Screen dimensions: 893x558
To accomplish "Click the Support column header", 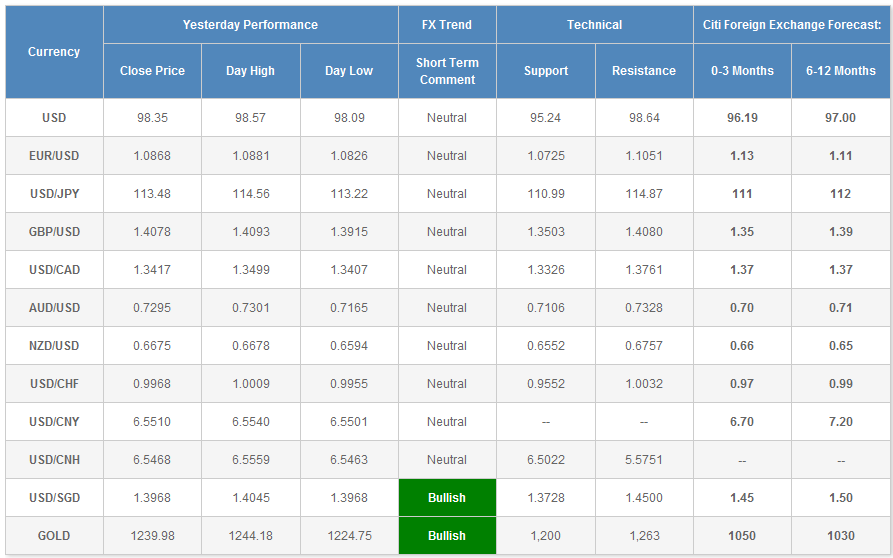I will click(545, 71).
